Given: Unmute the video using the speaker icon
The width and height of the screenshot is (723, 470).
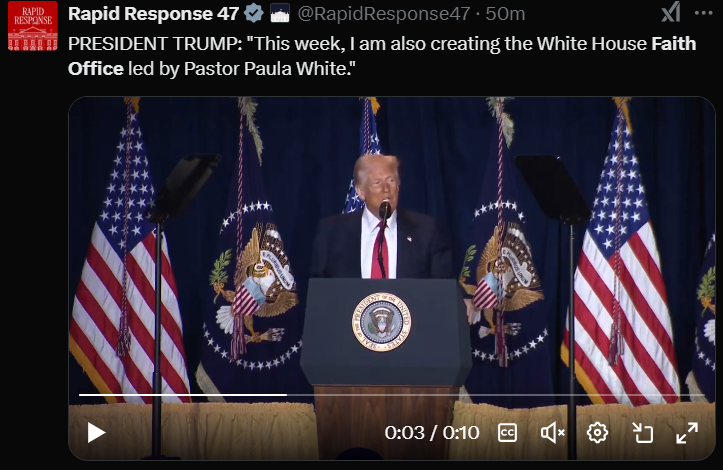Looking at the screenshot, I should [x=552, y=433].
